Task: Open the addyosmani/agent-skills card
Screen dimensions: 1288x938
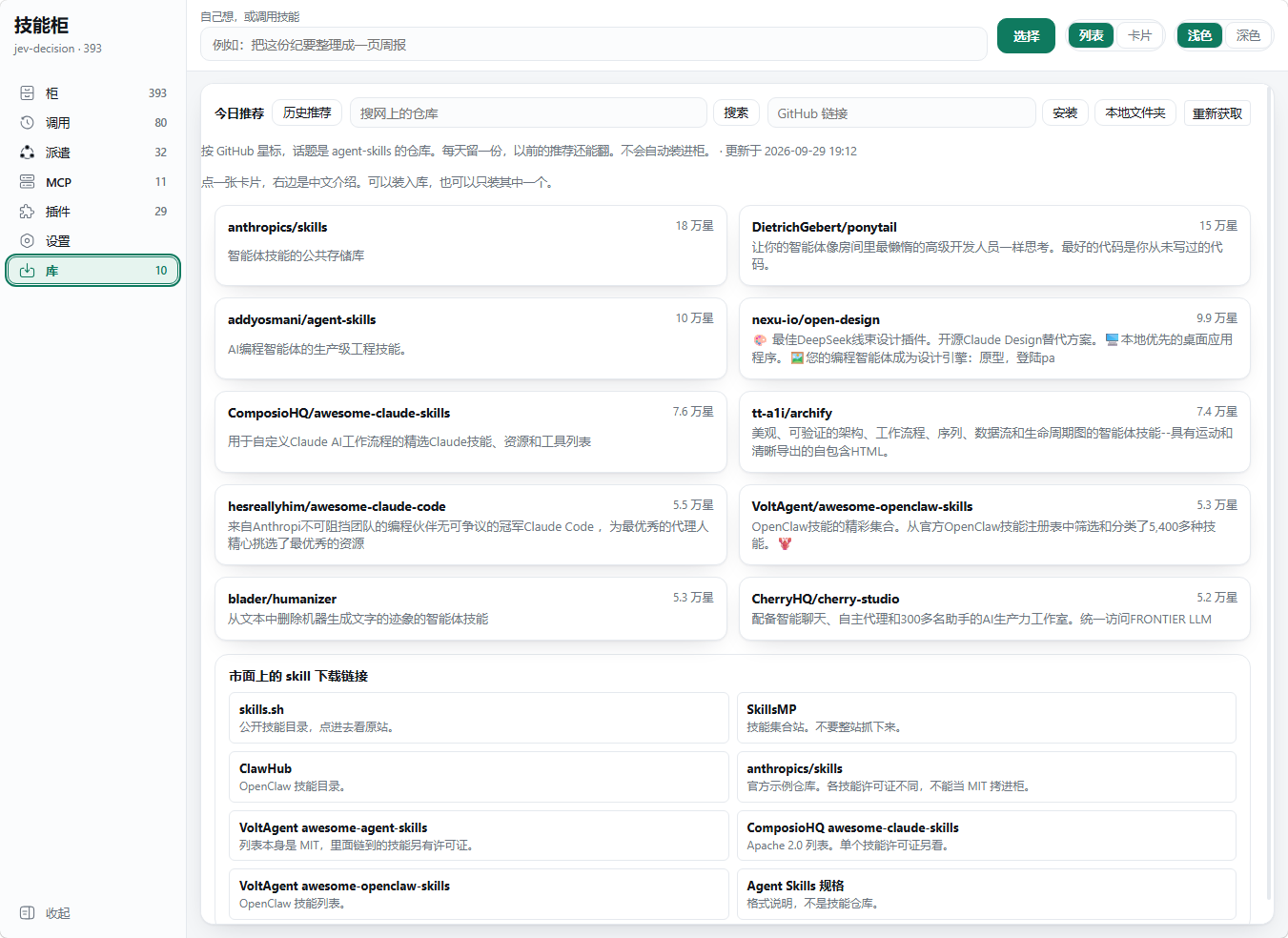Action: coord(471,338)
